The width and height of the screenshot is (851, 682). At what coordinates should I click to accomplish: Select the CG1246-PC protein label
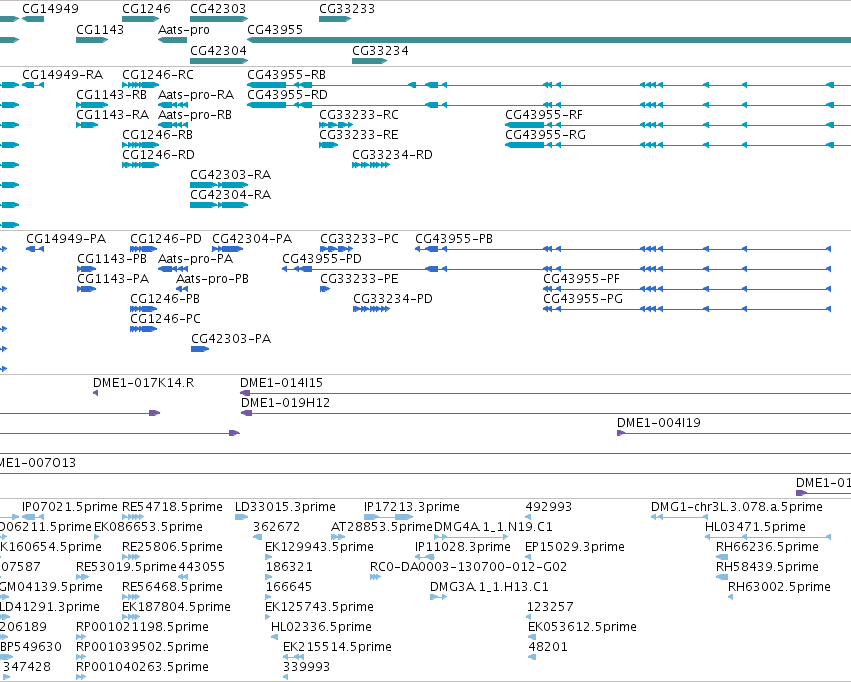point(165,319)
